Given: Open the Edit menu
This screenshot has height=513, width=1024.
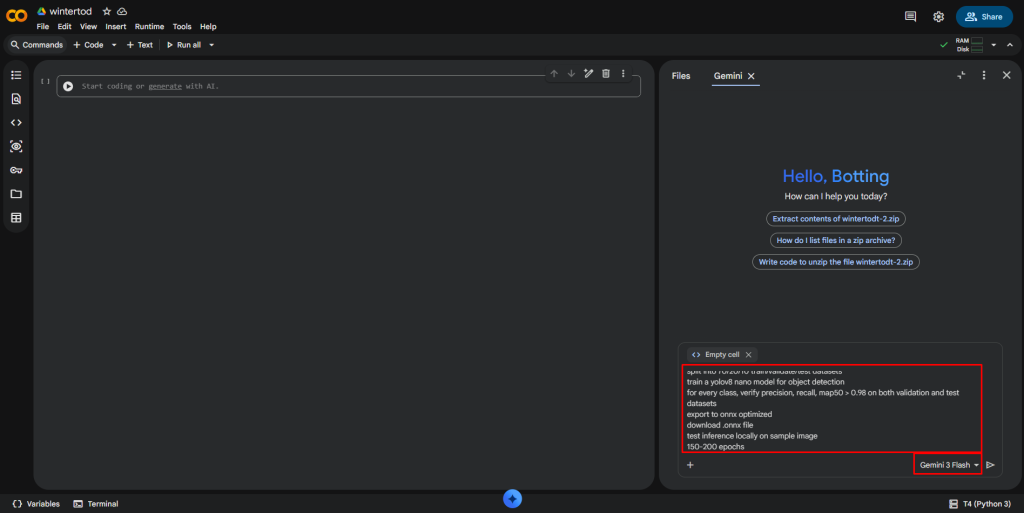Looking at the screenshot, I should coord(65,27).
